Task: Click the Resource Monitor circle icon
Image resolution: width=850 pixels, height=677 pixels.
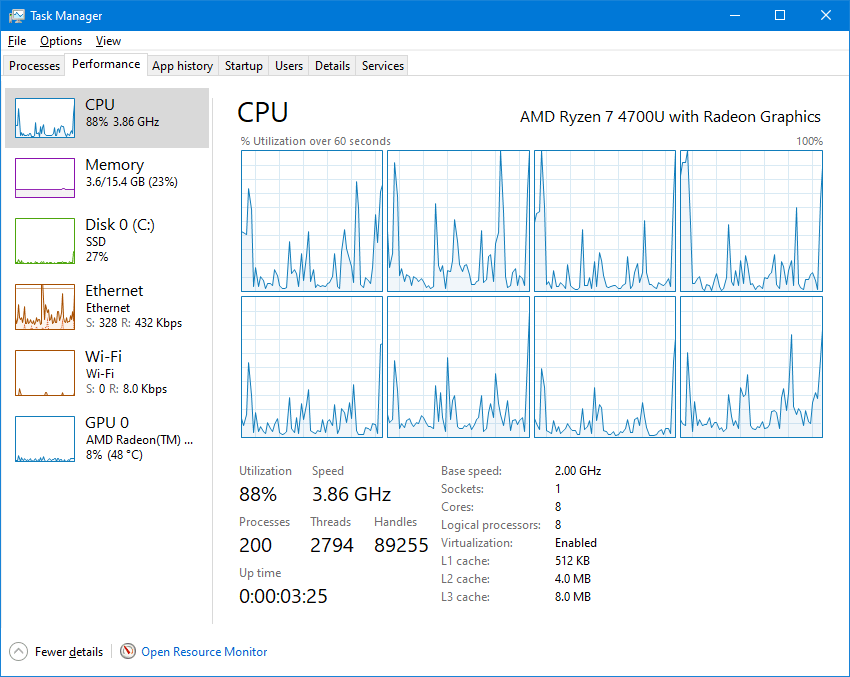Action: coord(128,651)
